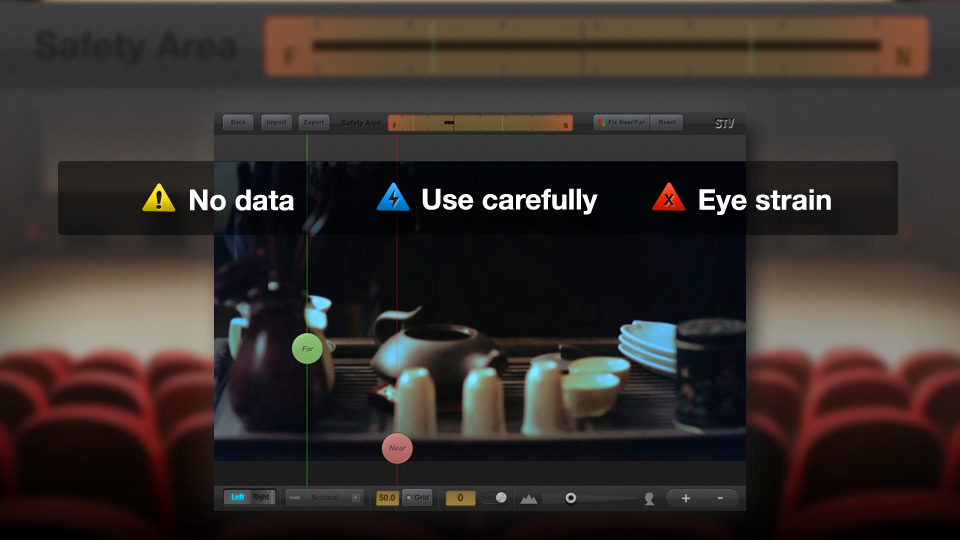This screenshot has height=540, width=960.
Task: Flip the switch next to the 0 field
Action: [x=495, y=497]
